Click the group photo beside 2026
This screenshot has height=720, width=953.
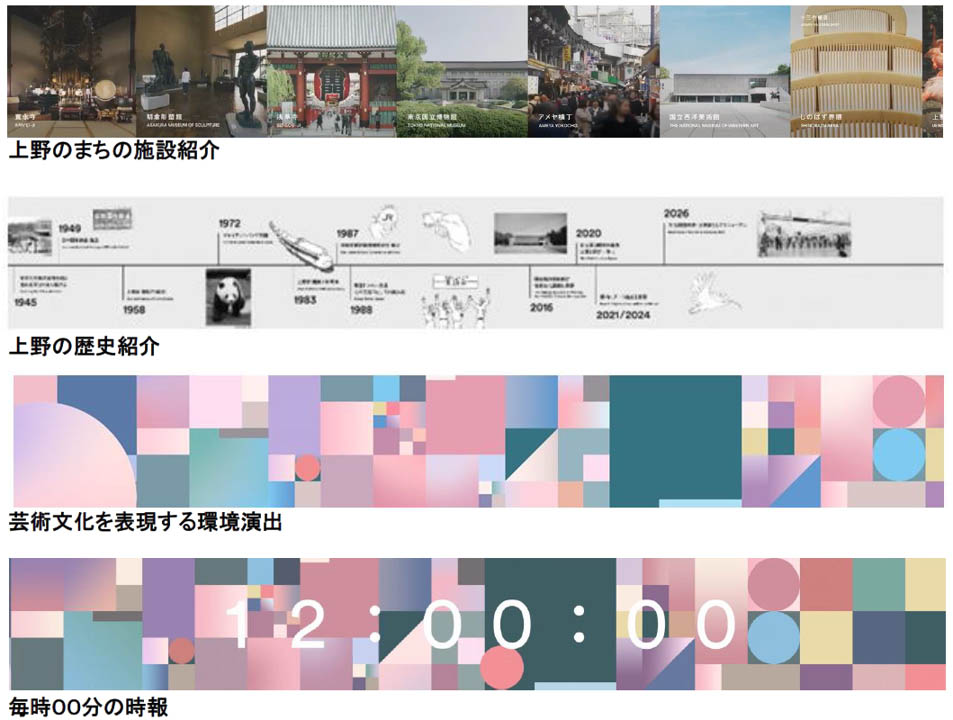(x=805, y=234)
